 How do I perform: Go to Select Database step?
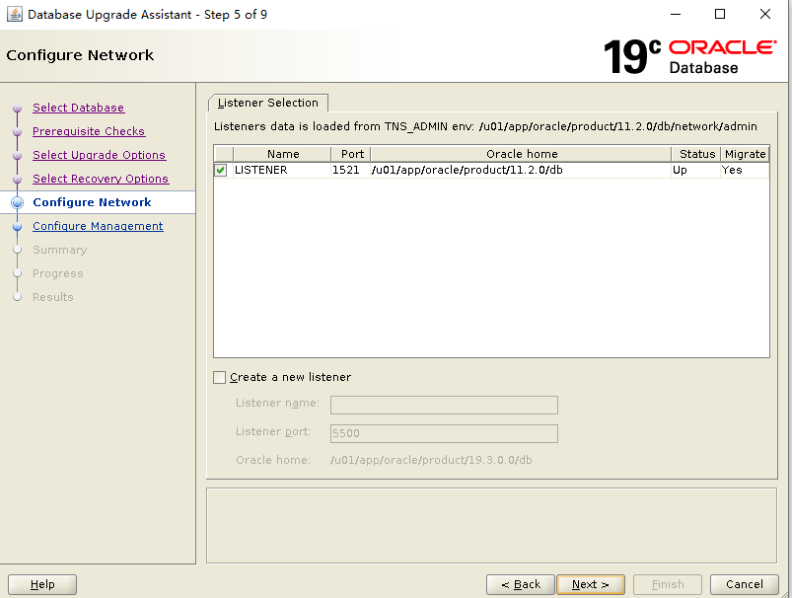[78, 108]
